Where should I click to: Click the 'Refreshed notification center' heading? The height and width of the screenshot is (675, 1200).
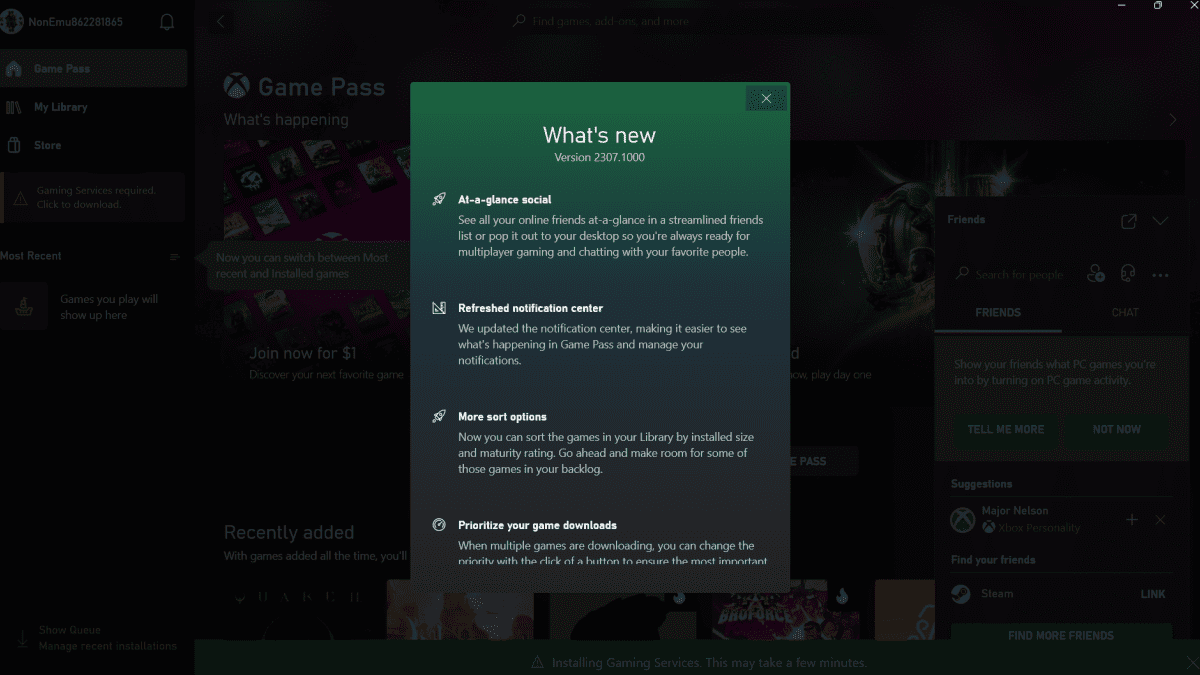click(x=531, y=308)
